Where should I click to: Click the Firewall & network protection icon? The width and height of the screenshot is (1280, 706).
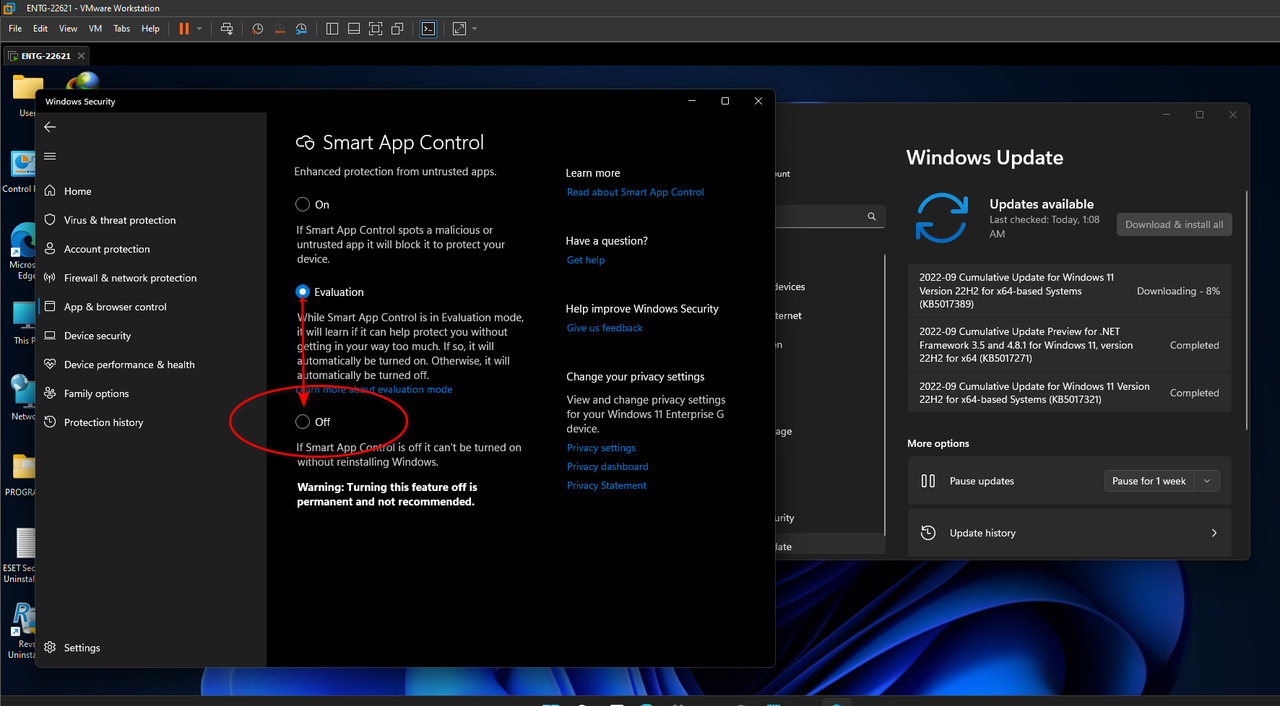pos(50,278)
